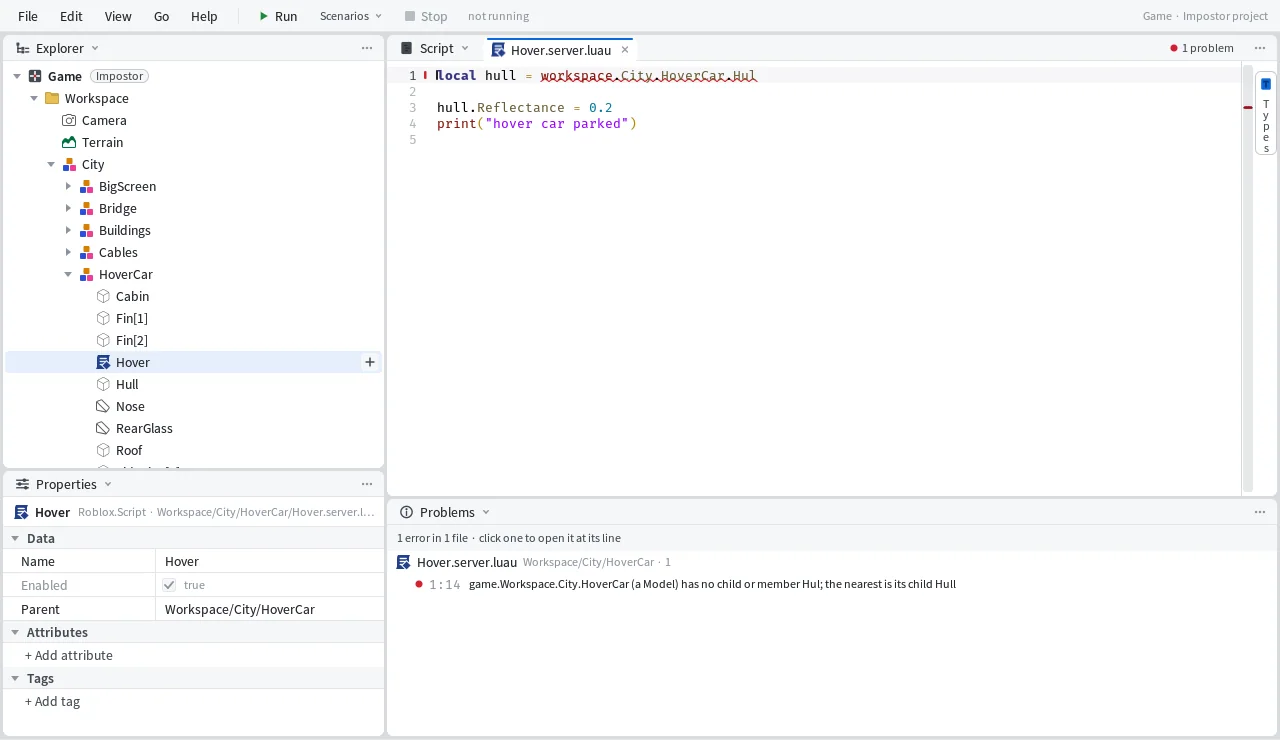Image resolution: width=1280 pixels, height=740 pixels.
Task: Close the Hover.server.luau tab
Action: pos(625,49)
